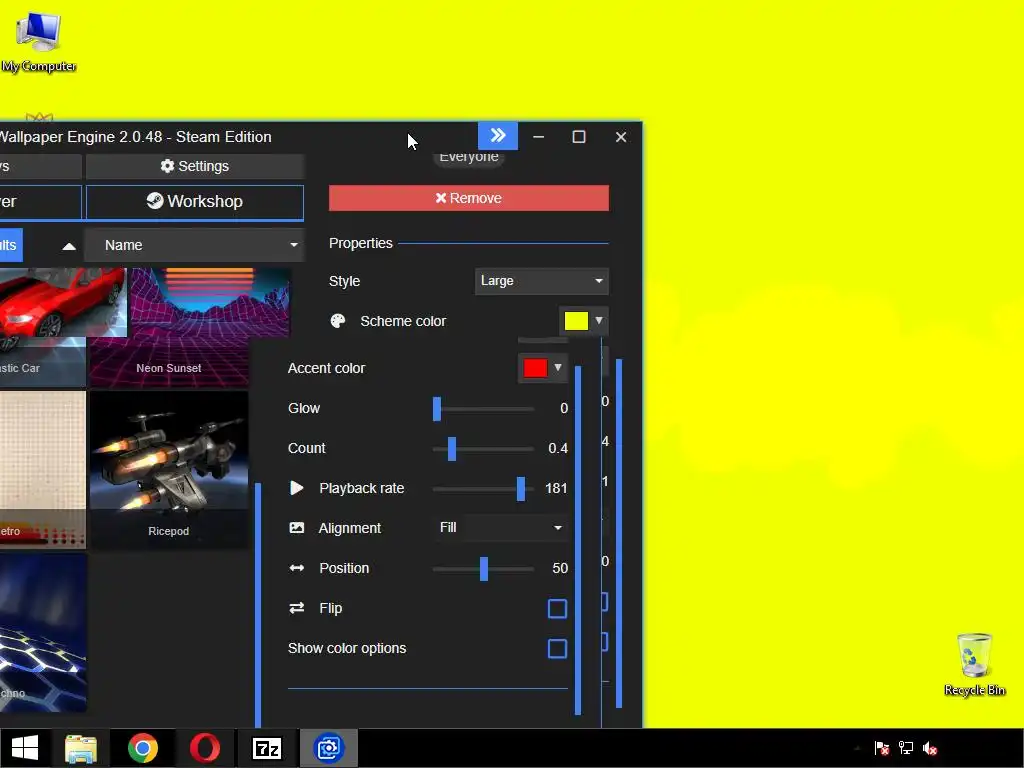
Task: Open 7-Zip from the taskbar
Action: 266,748
